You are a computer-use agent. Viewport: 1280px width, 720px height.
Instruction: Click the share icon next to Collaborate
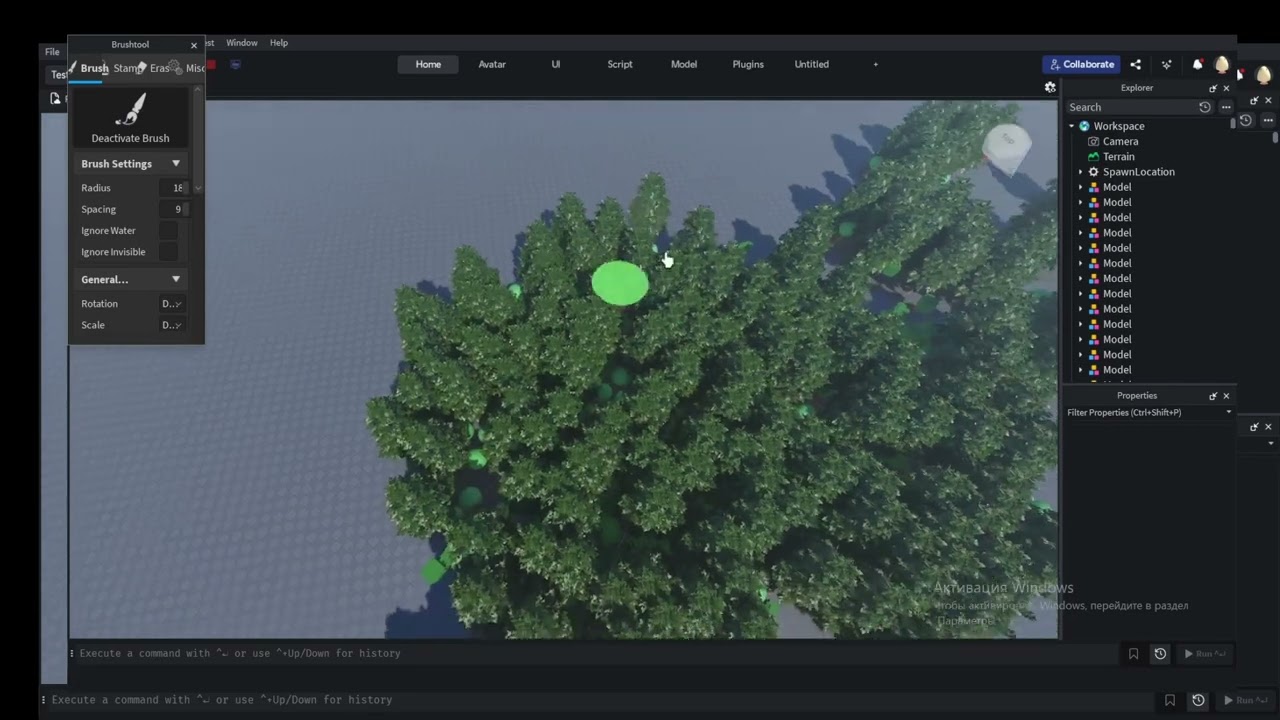tap(1135, 64)
